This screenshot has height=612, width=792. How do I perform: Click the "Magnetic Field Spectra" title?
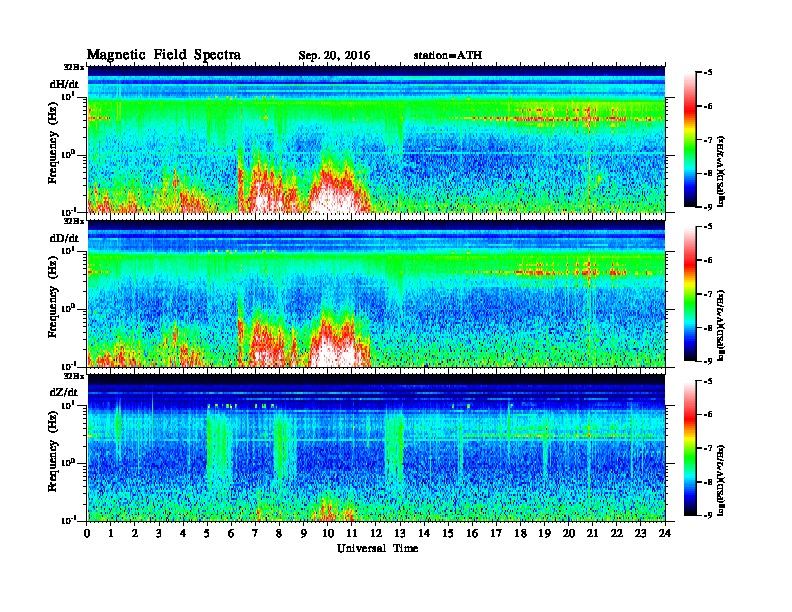164,55
